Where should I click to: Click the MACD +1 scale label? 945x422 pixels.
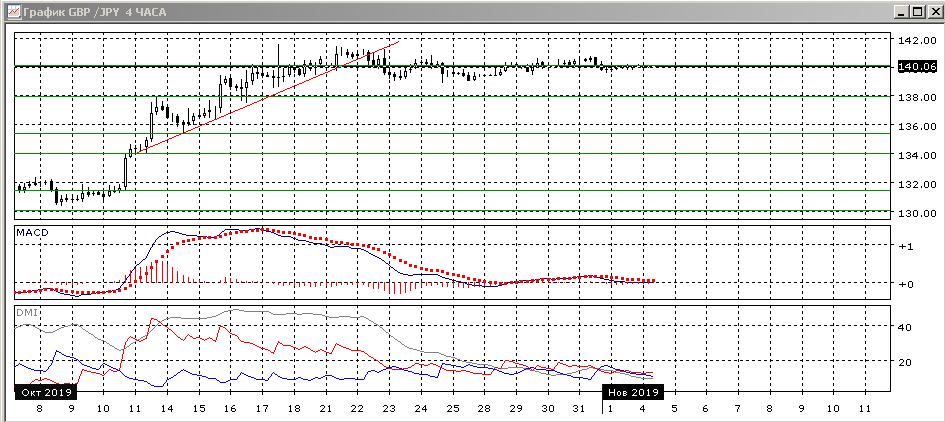coord(905,246)
